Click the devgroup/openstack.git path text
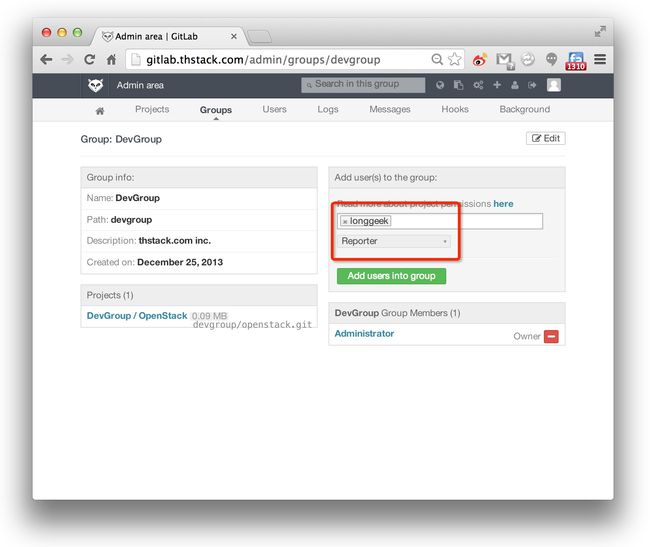This screenshot has width=650, height=547. 252,324
